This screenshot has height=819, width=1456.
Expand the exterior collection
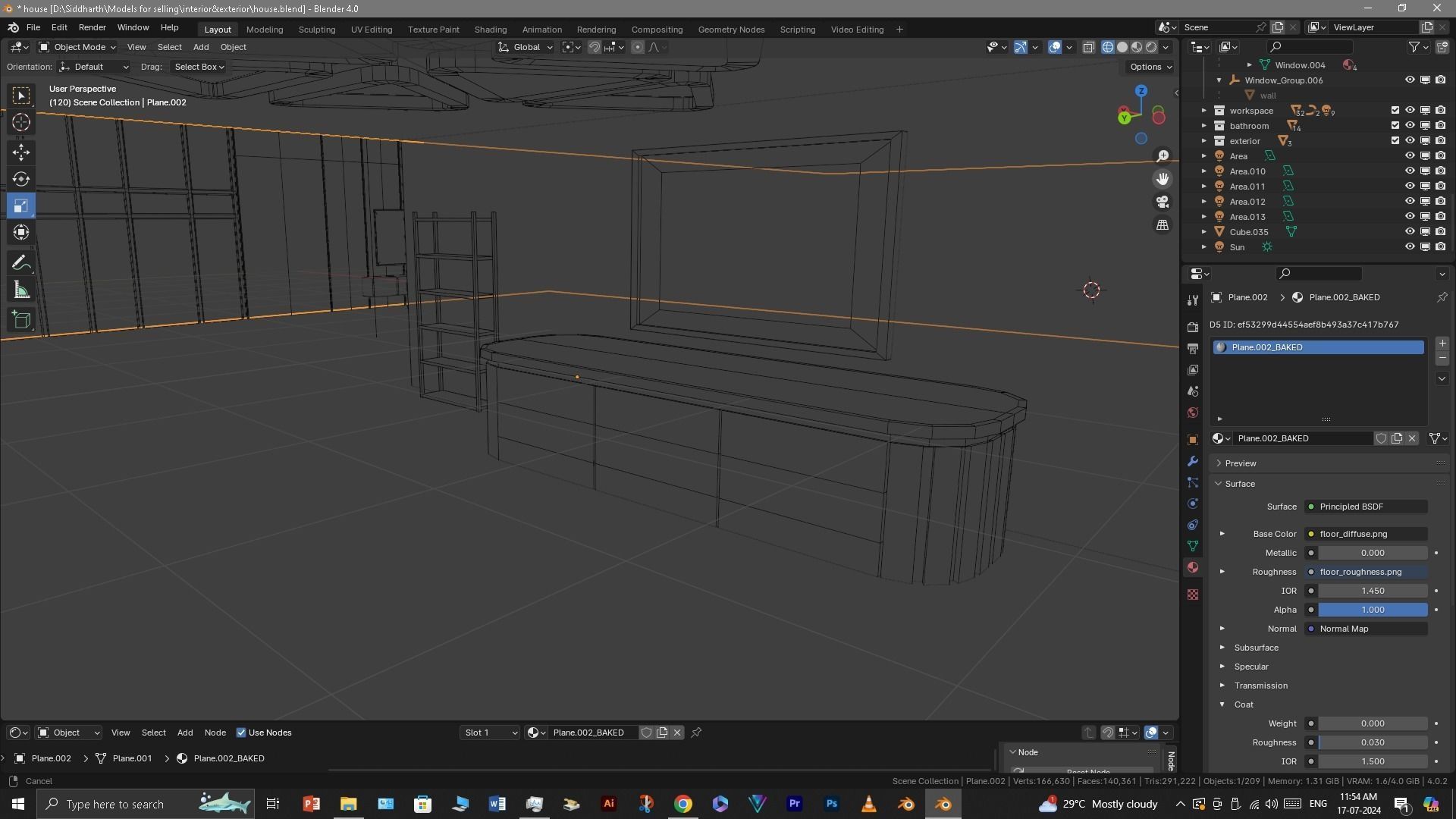pyautogui.click(x=1203, y=141)
